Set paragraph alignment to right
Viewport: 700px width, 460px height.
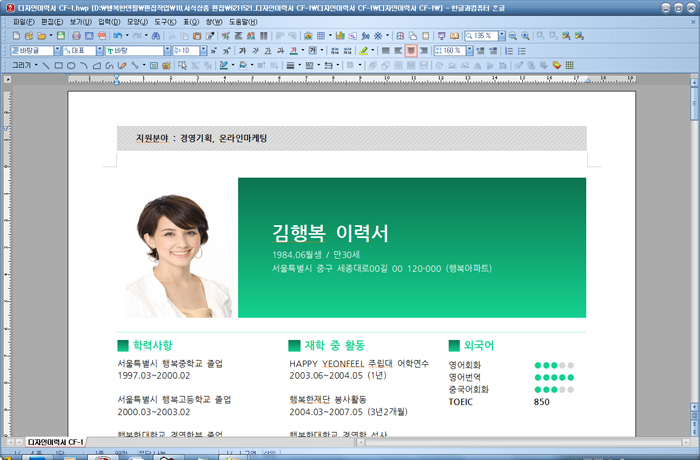click(x=424, y=51)
